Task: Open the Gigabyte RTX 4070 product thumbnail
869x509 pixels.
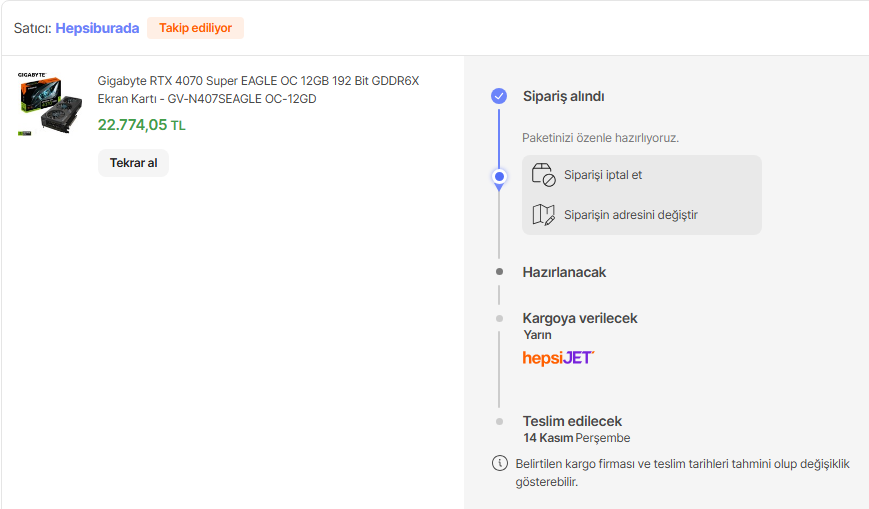Action: (49, 104)
